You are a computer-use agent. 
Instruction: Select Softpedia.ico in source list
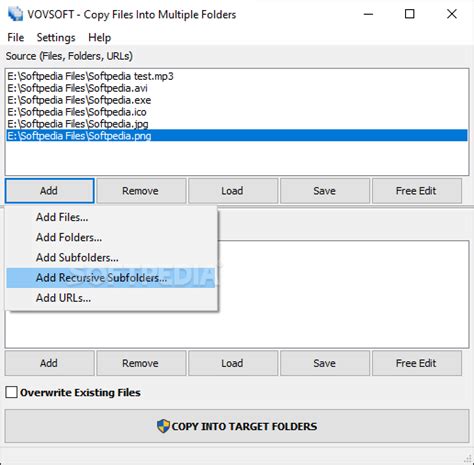pos(237,112)
